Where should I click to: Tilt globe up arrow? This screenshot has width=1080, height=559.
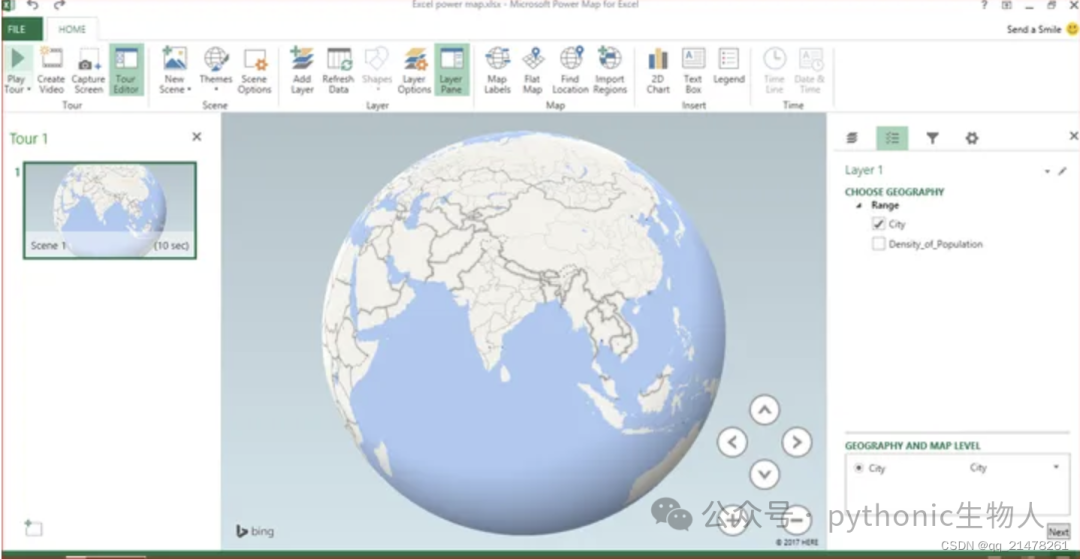point(765,410)
